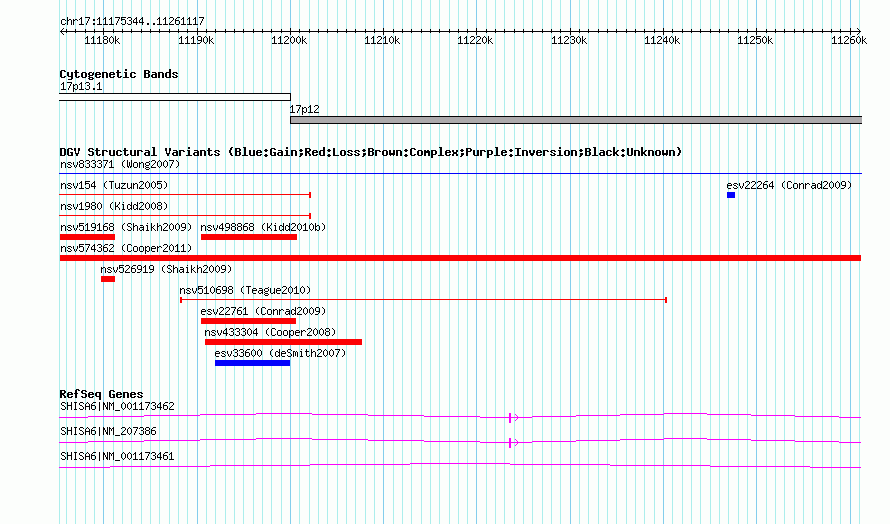This screenshot has height=524, width=890.
Task: Click the SHISA6|NM_207386 magenta transcript line
Action: coord(460,441)
